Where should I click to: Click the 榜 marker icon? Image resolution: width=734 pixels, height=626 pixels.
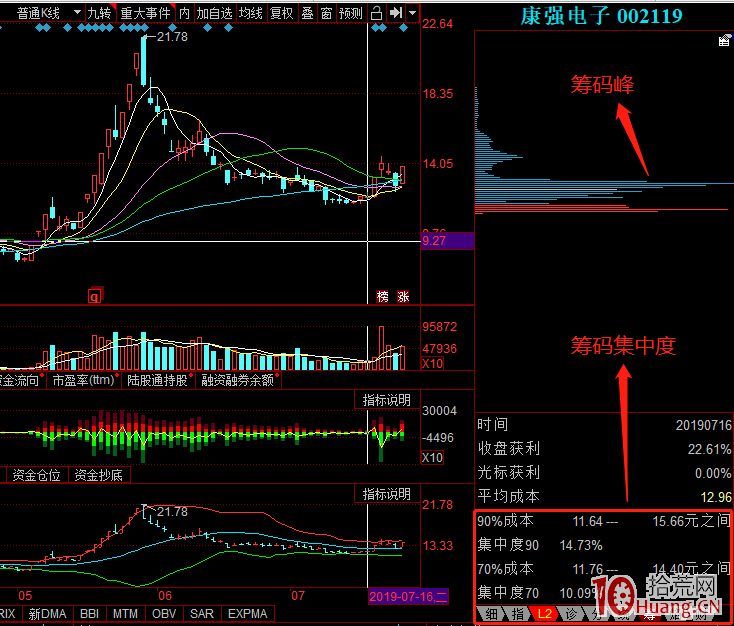(382, 296)
